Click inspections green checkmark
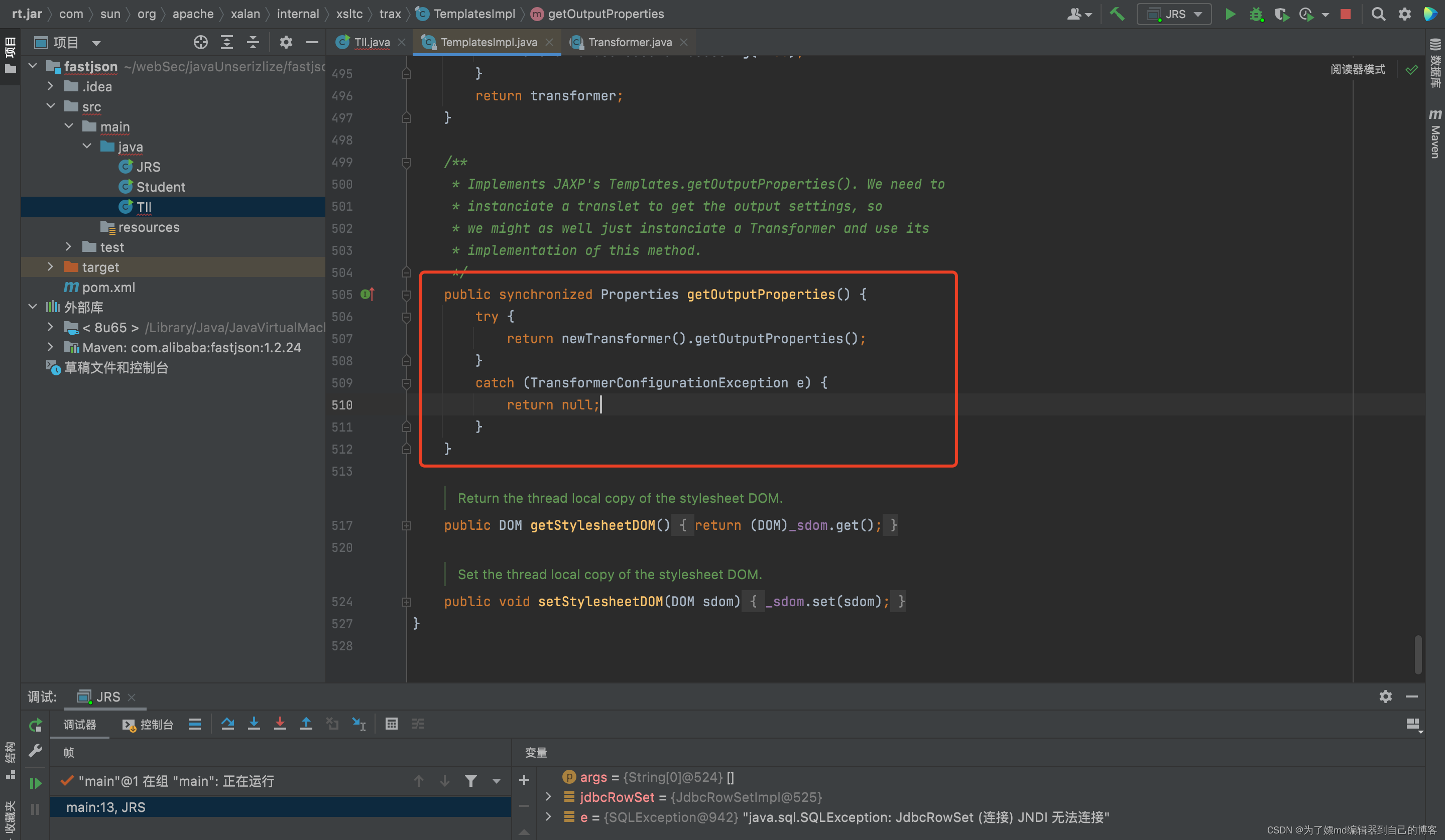This screenshot has width=1445, height=840. (x=1412, y=69)
